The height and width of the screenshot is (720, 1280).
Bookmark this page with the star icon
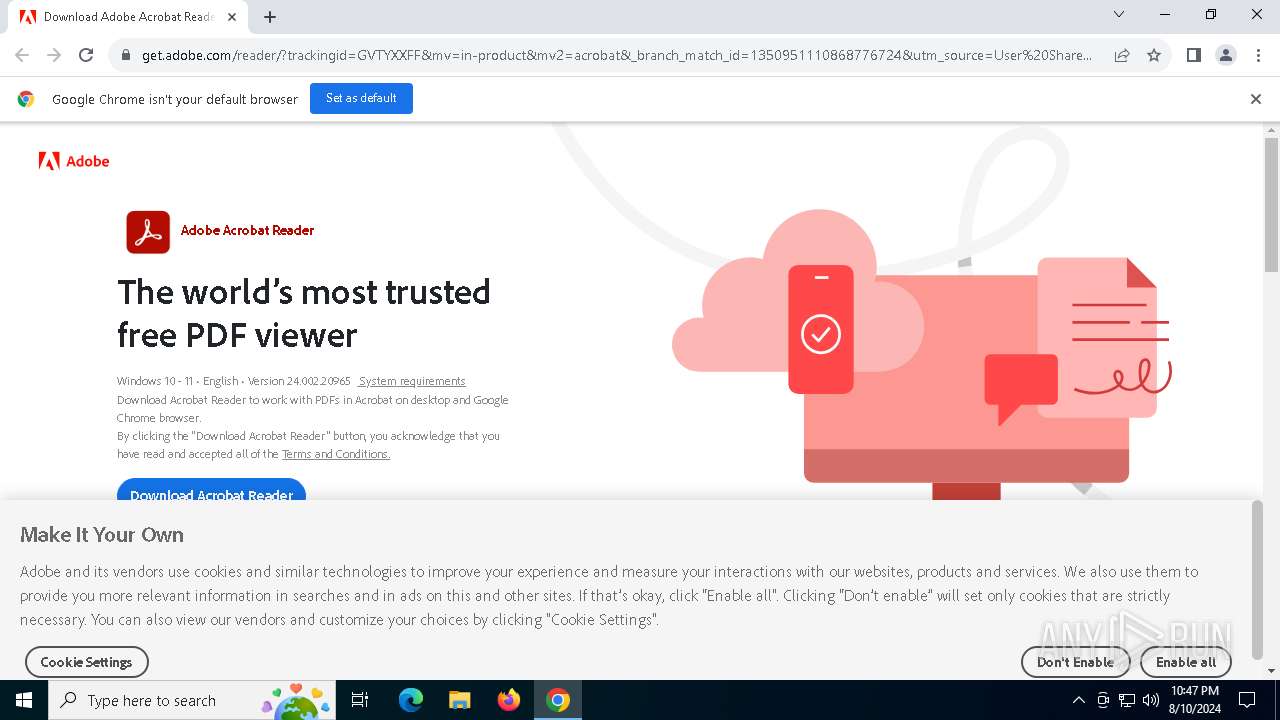click(1154, 55)
